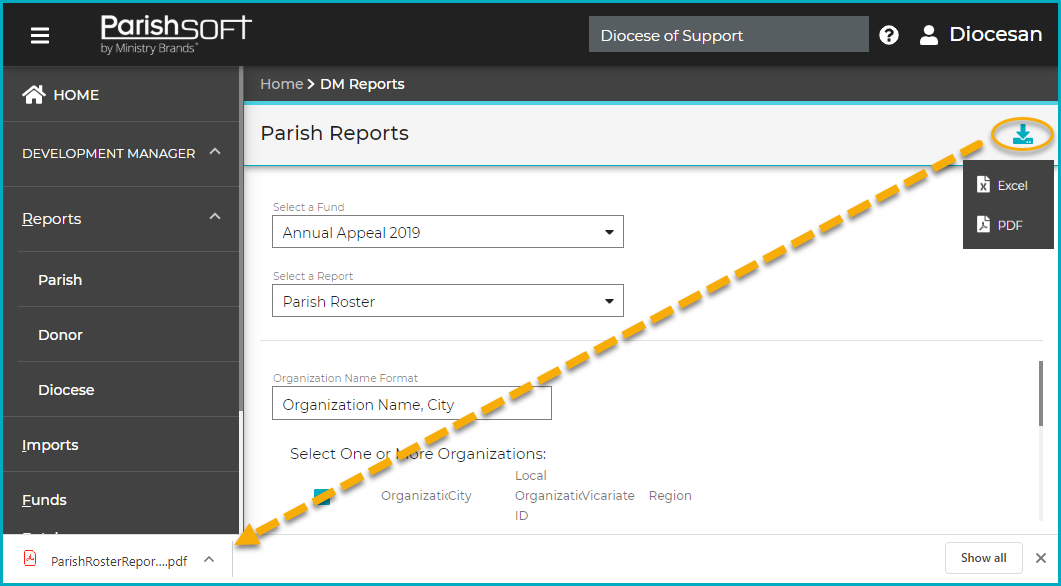The image size is (1061, 586).
Task: Open the hamburger navigation menu
Action: coord(40,35)
